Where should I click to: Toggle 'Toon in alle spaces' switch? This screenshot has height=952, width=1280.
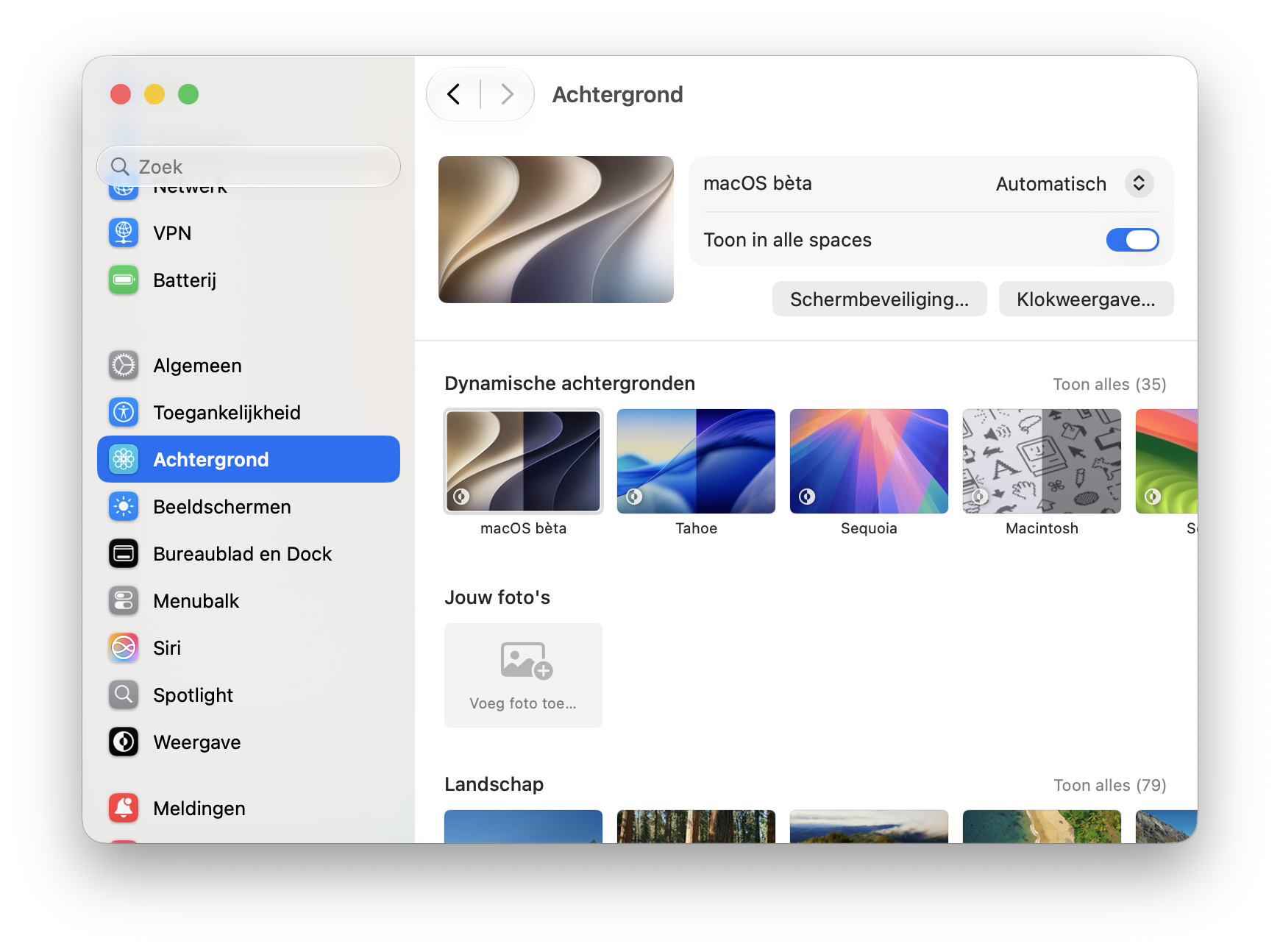[1132, 240]
